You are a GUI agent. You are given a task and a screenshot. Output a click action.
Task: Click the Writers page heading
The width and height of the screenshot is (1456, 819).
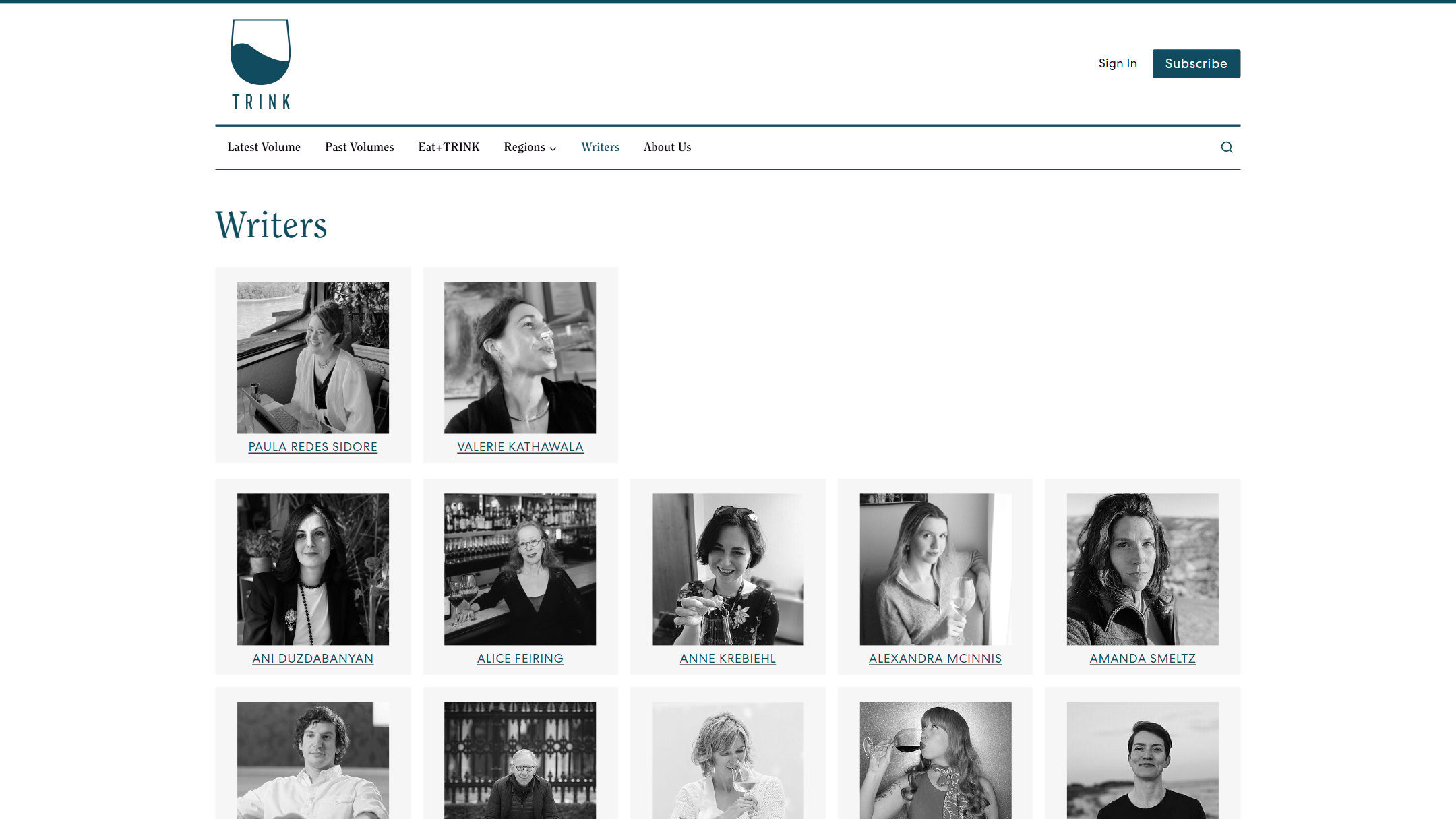coord(271,225)
